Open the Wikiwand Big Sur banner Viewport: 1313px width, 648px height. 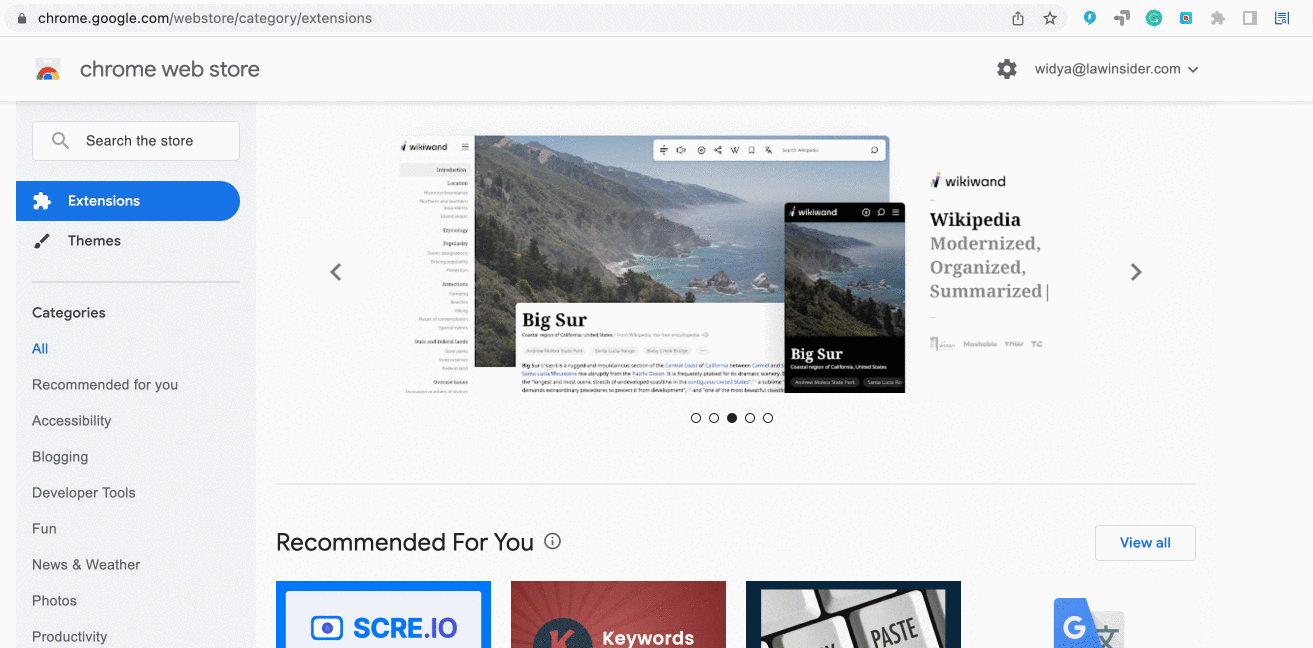coord(652,264)
